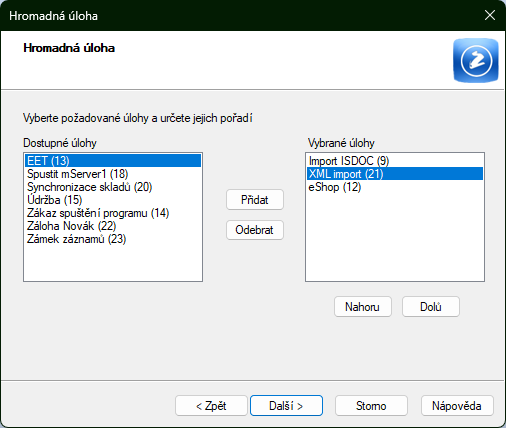Image resolution: width=506 pixels, height=428 pixels.
Task: Move task down with Dolů button
Action: 431,307
